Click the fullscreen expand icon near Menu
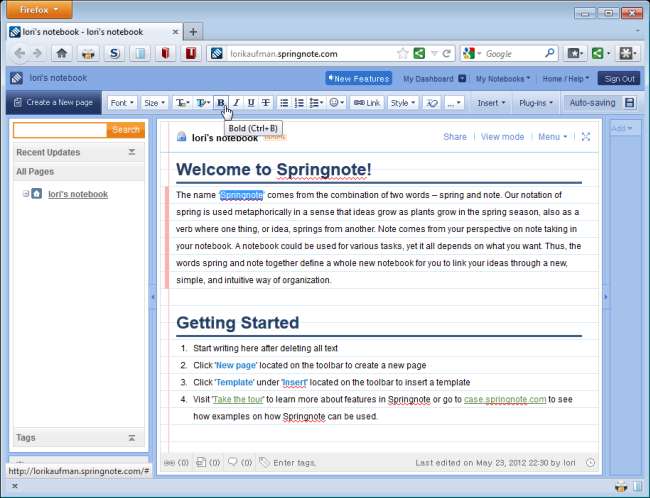The height and width of the screenshot is (498, 650). pyautogui.click(x=586, y=137)
